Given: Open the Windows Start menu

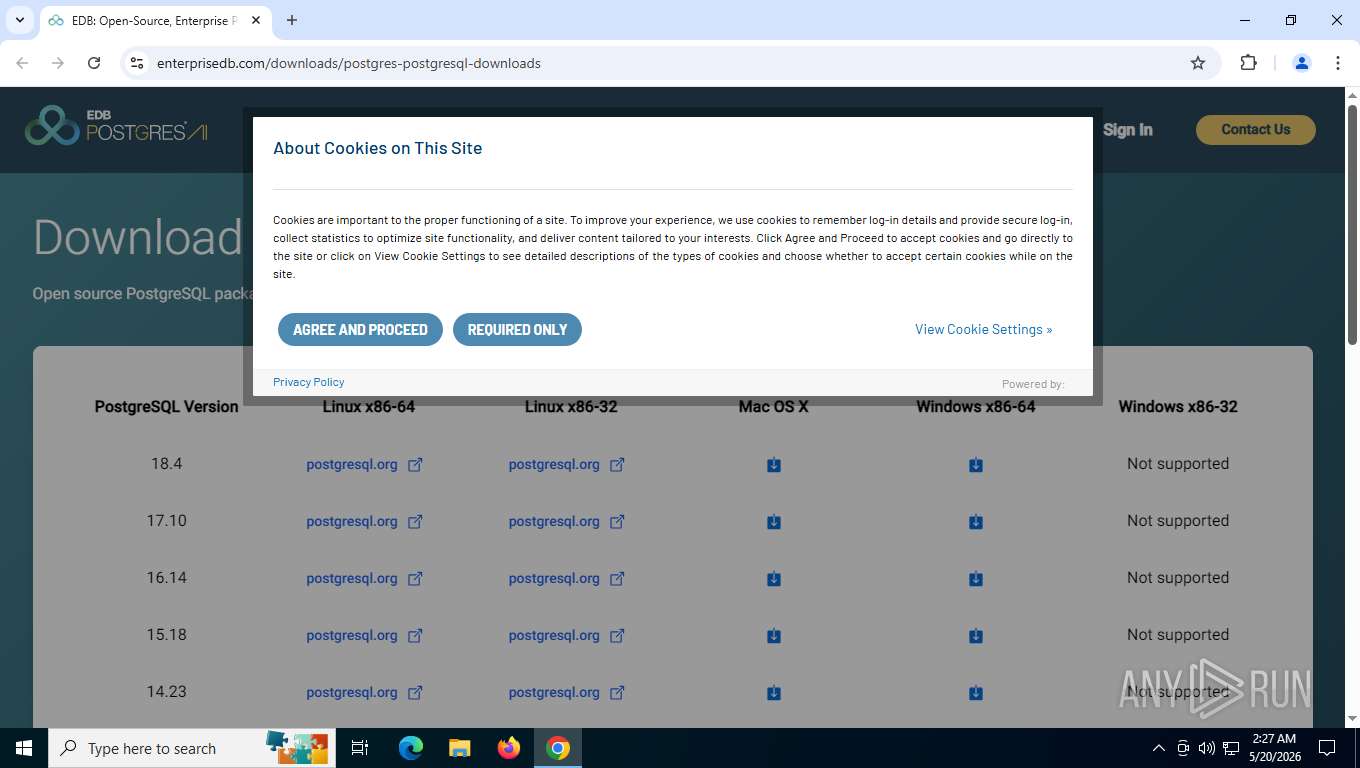Looking at the screenshot, I should (x=24, y=748).
